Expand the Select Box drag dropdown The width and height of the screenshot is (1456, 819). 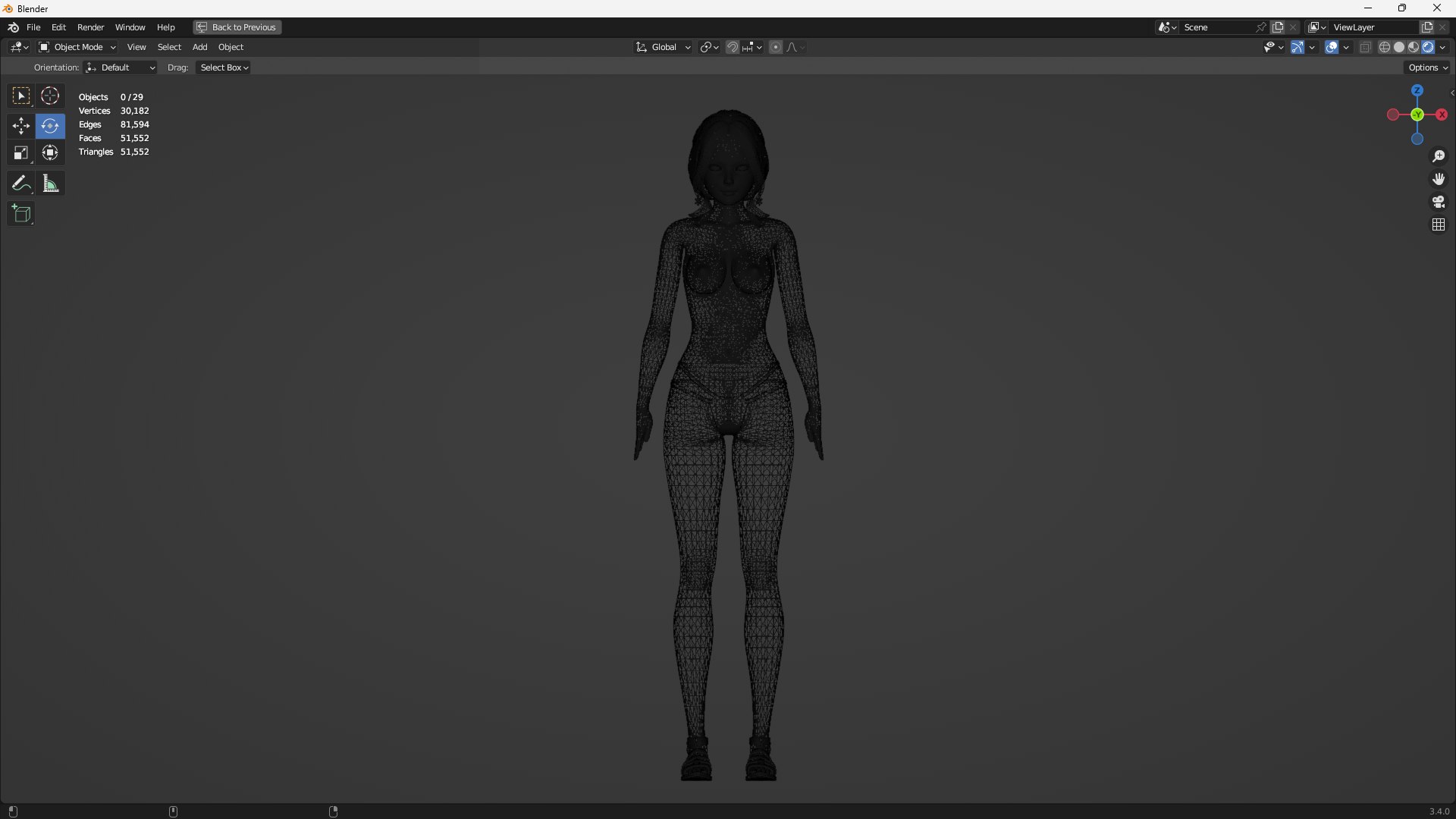[x=224, y=67]
